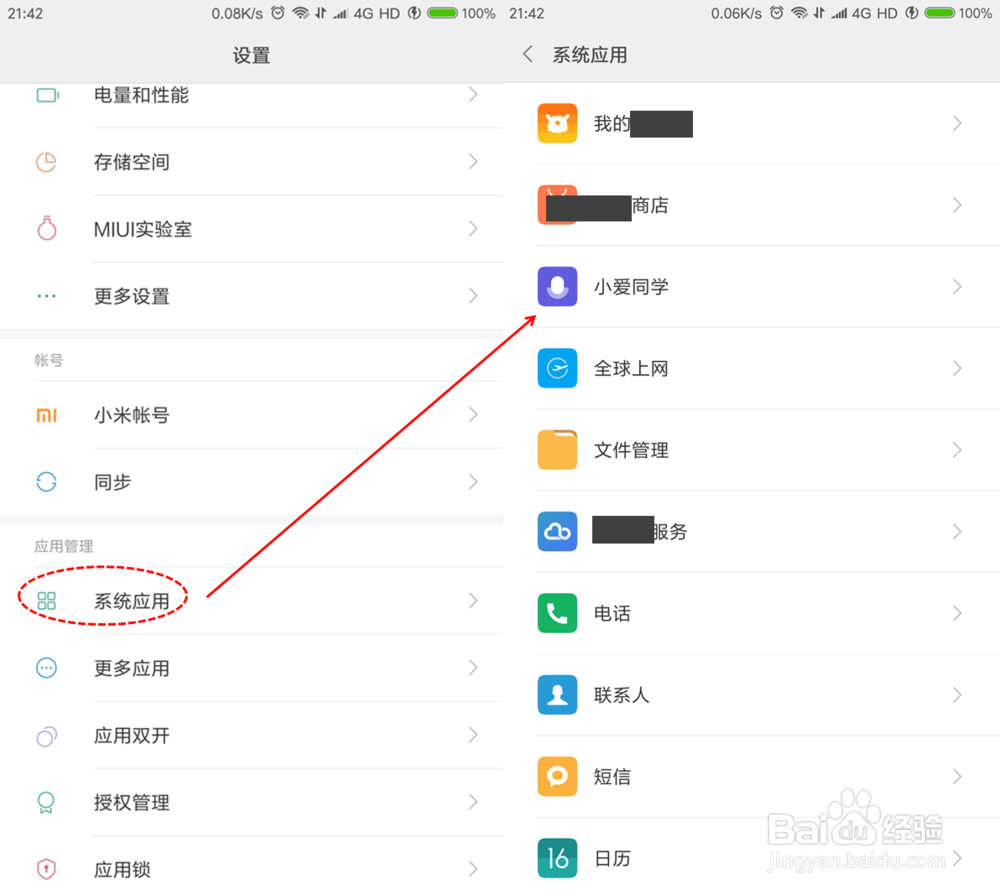Tap the green 电话 phone icon
Viewport: 1000px width, 895px height.
[x=557, y=613]
